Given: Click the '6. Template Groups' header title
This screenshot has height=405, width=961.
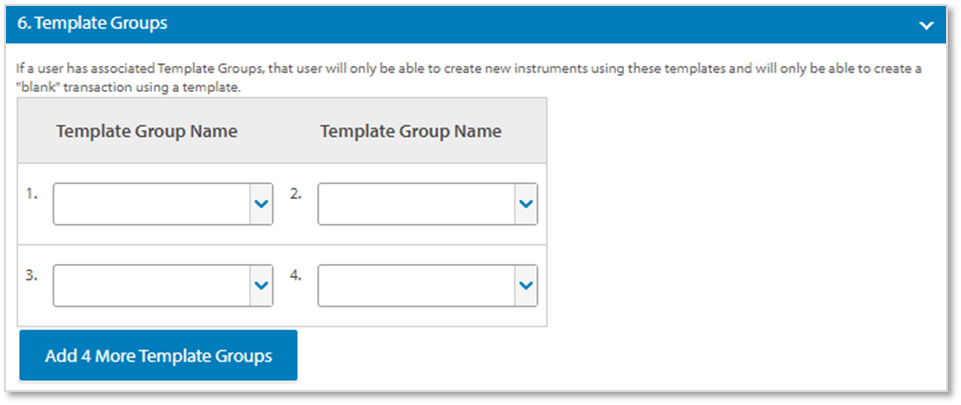Looking at the screenshot, I should coord(93,22).
